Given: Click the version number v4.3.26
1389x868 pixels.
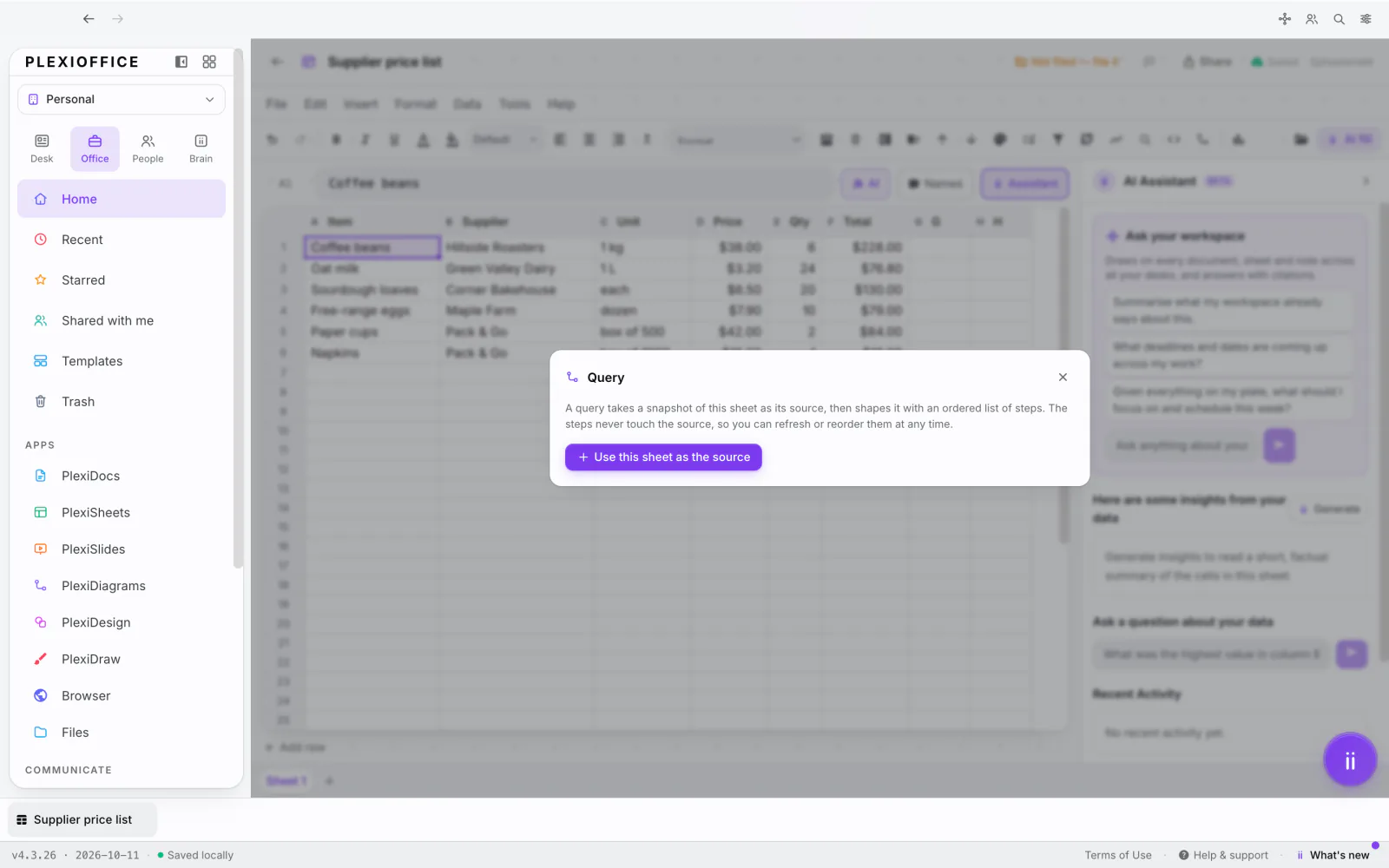Looking at the screenshot, I should coord(34,855).
